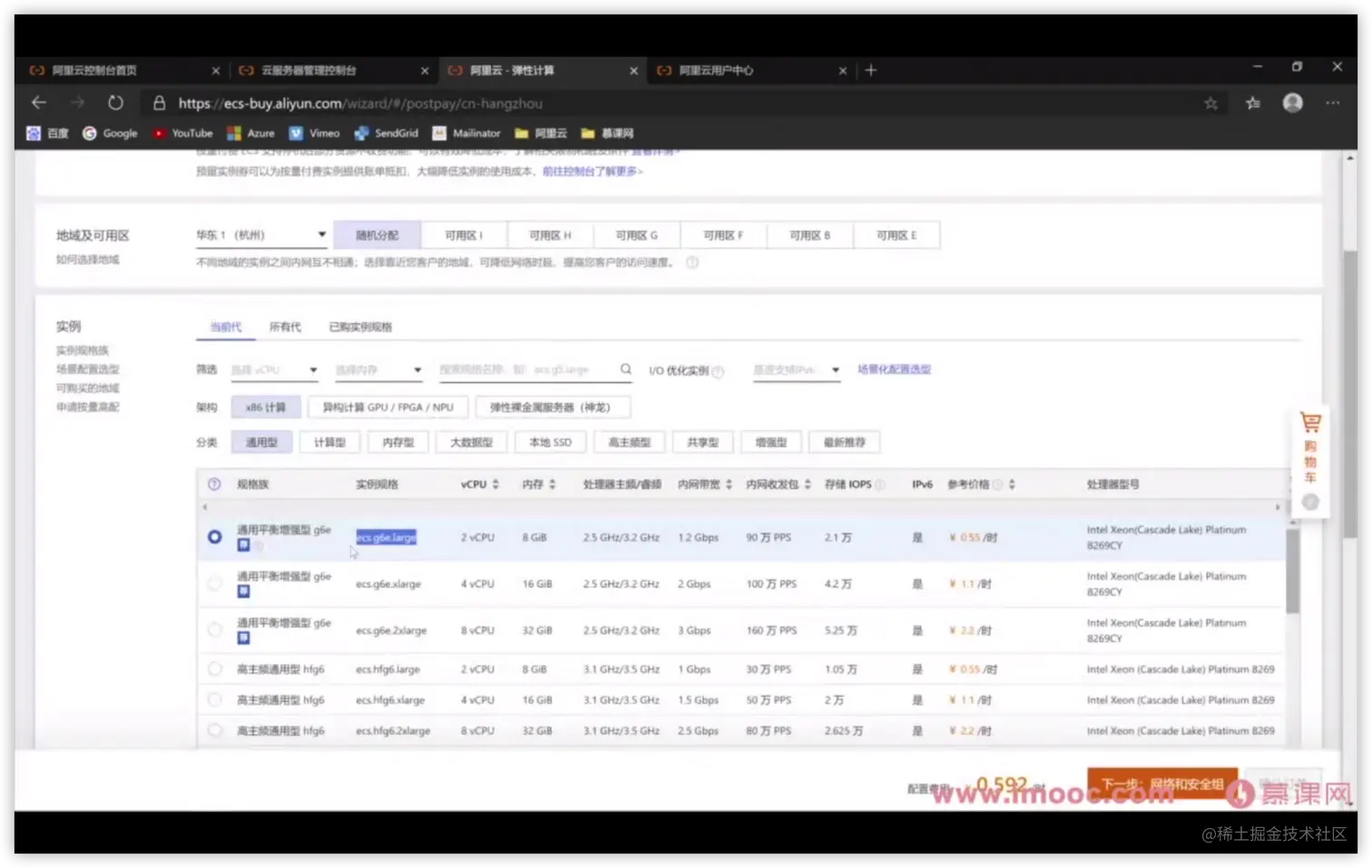The width and height of the screenshot is (1372, 868).
Task: Switch to the 所有代 tab
Action: tap(285, 327)
